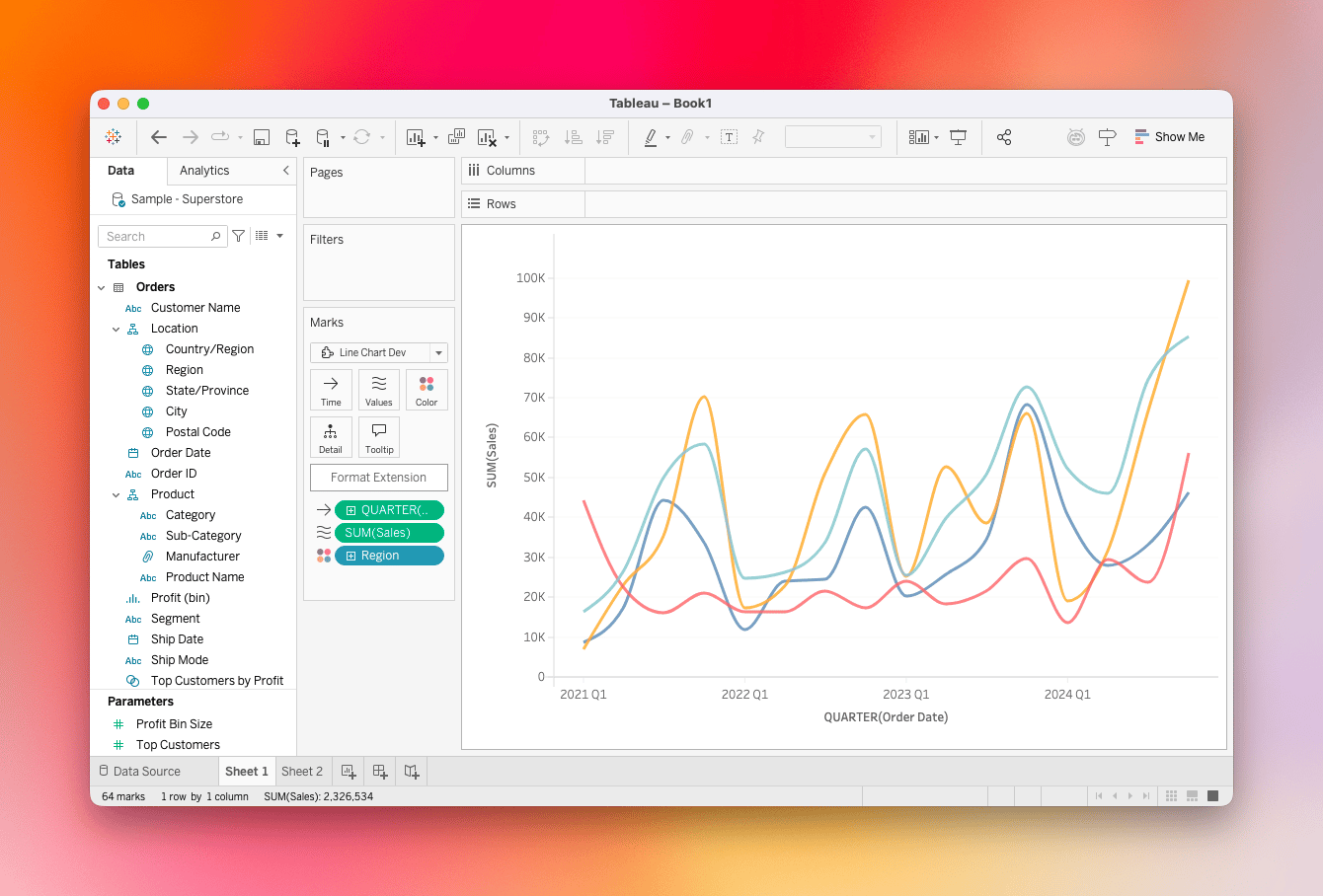Click the Filter fields funnel icon

239,236
